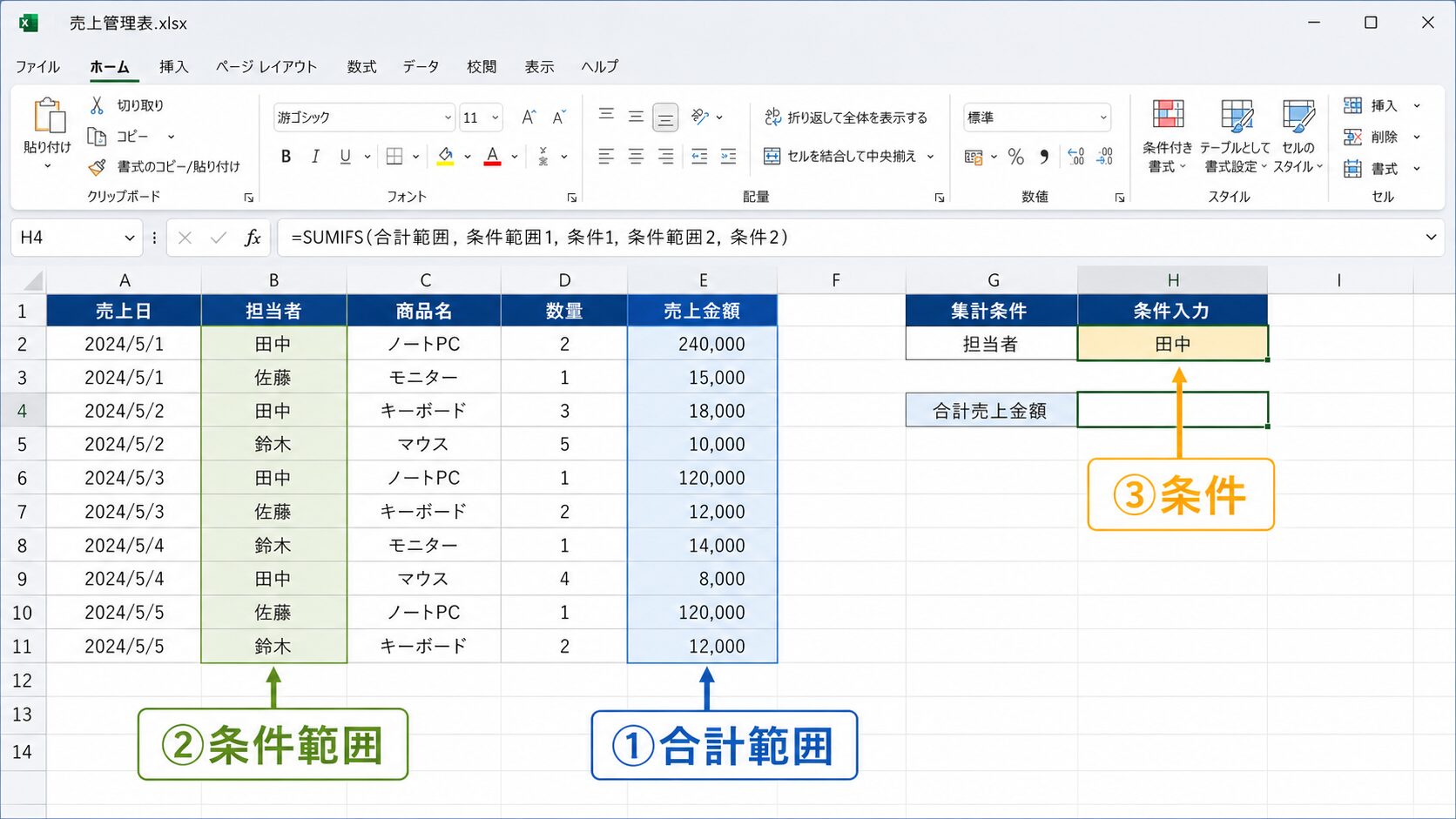Screen dimensions: 1456x819
Task: Toggle top vertical alignment
Action: click(x=606, y=117)
